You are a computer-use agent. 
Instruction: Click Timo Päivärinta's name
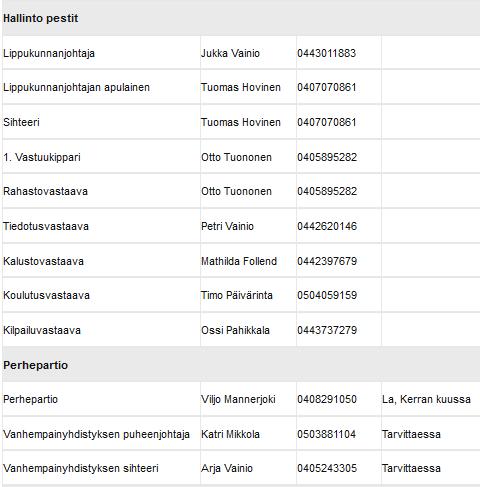[237, 295]
